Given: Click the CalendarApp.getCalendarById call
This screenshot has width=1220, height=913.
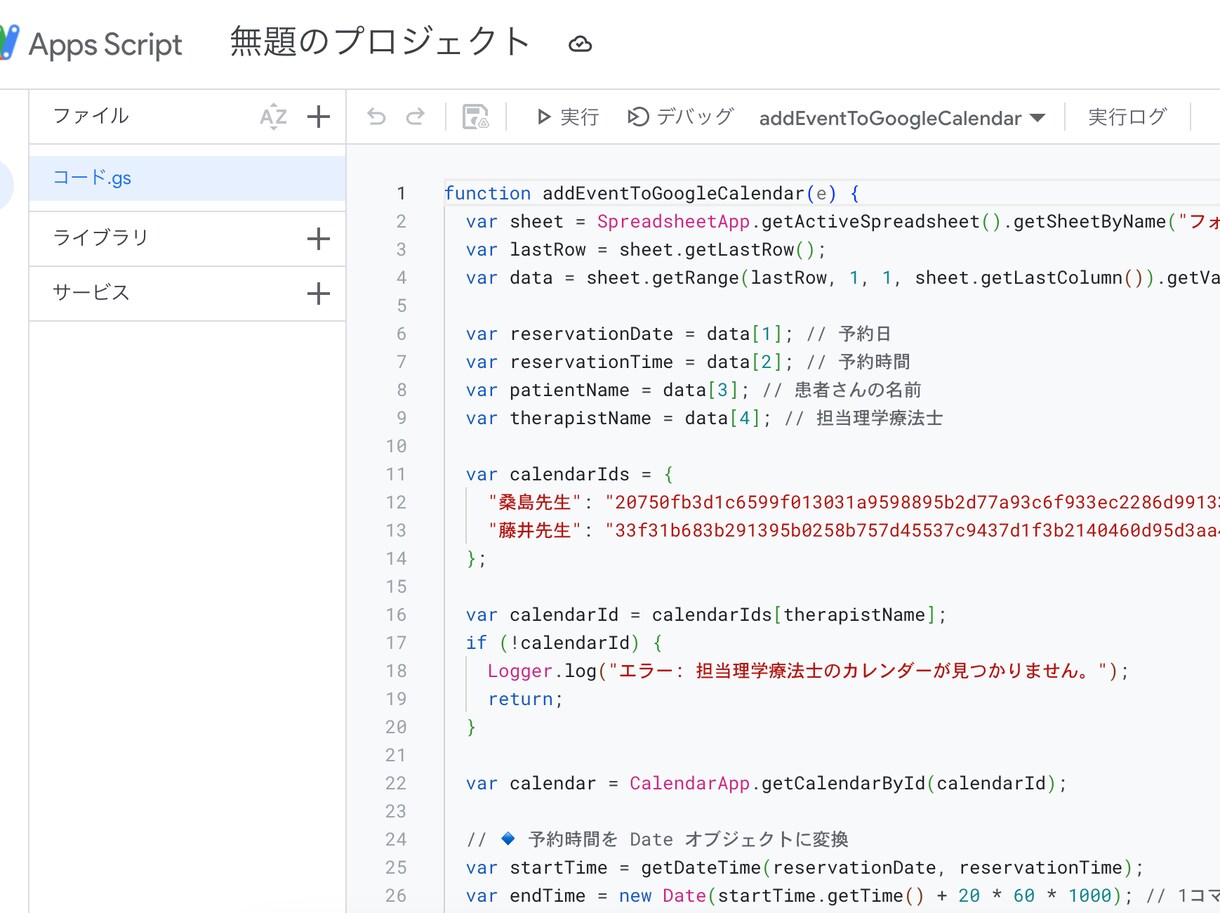Looking at the screenshot, I should point(848,783).
